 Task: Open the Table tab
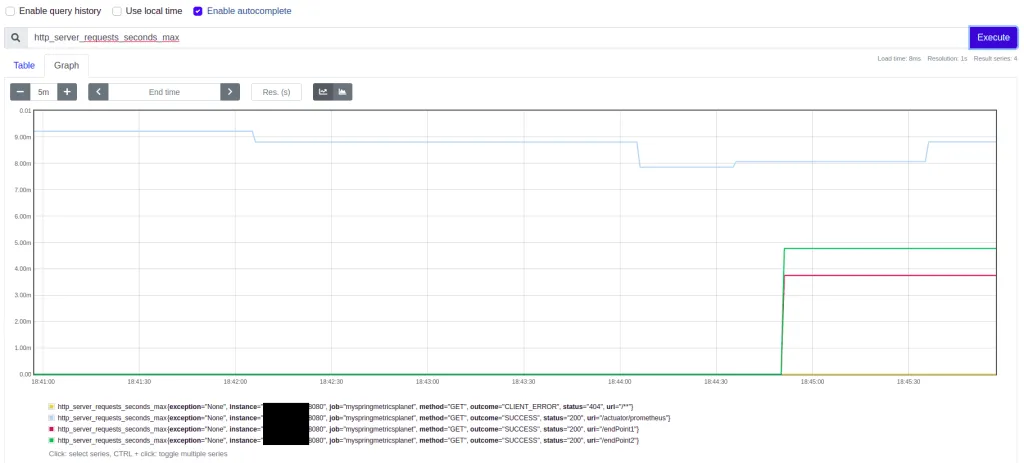24,65
